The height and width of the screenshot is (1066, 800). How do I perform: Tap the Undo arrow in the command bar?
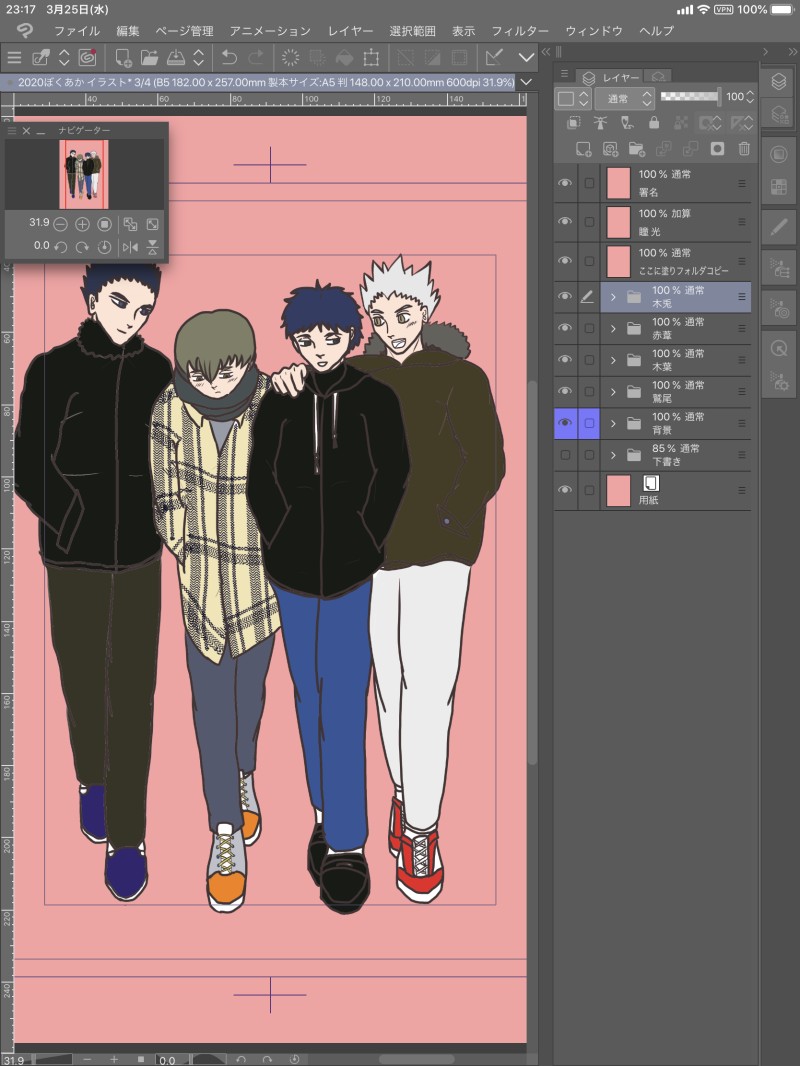click(230, 58)
